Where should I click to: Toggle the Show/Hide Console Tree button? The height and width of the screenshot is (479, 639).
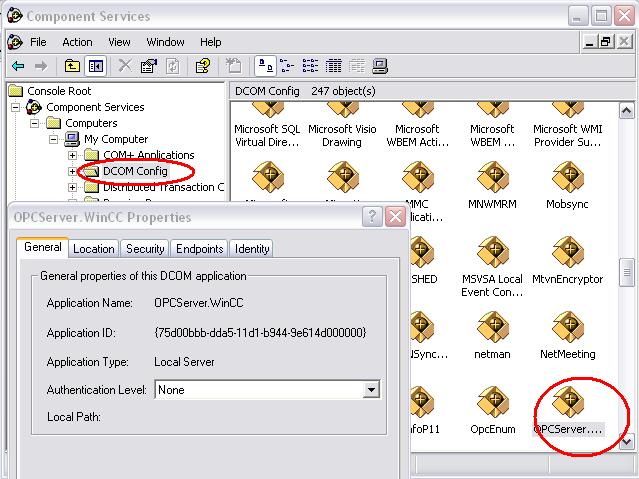tap(95, 66)
